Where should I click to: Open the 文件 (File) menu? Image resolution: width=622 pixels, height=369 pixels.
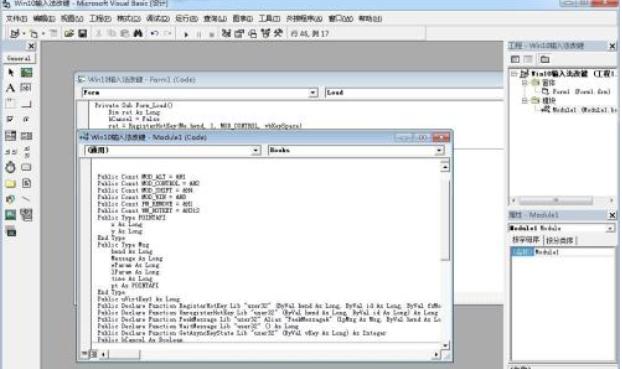click(x=16, y=19)
